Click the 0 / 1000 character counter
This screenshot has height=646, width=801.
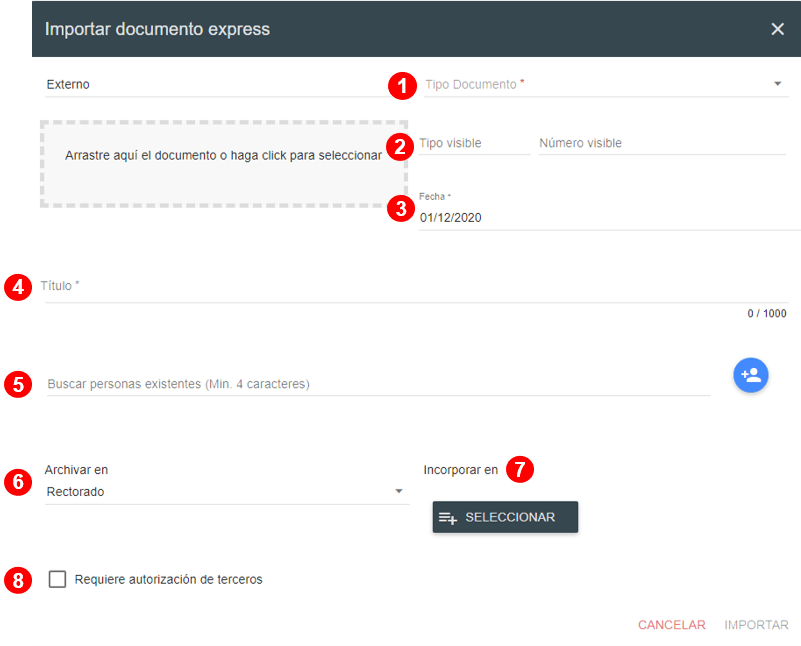(x=766, y=314)
